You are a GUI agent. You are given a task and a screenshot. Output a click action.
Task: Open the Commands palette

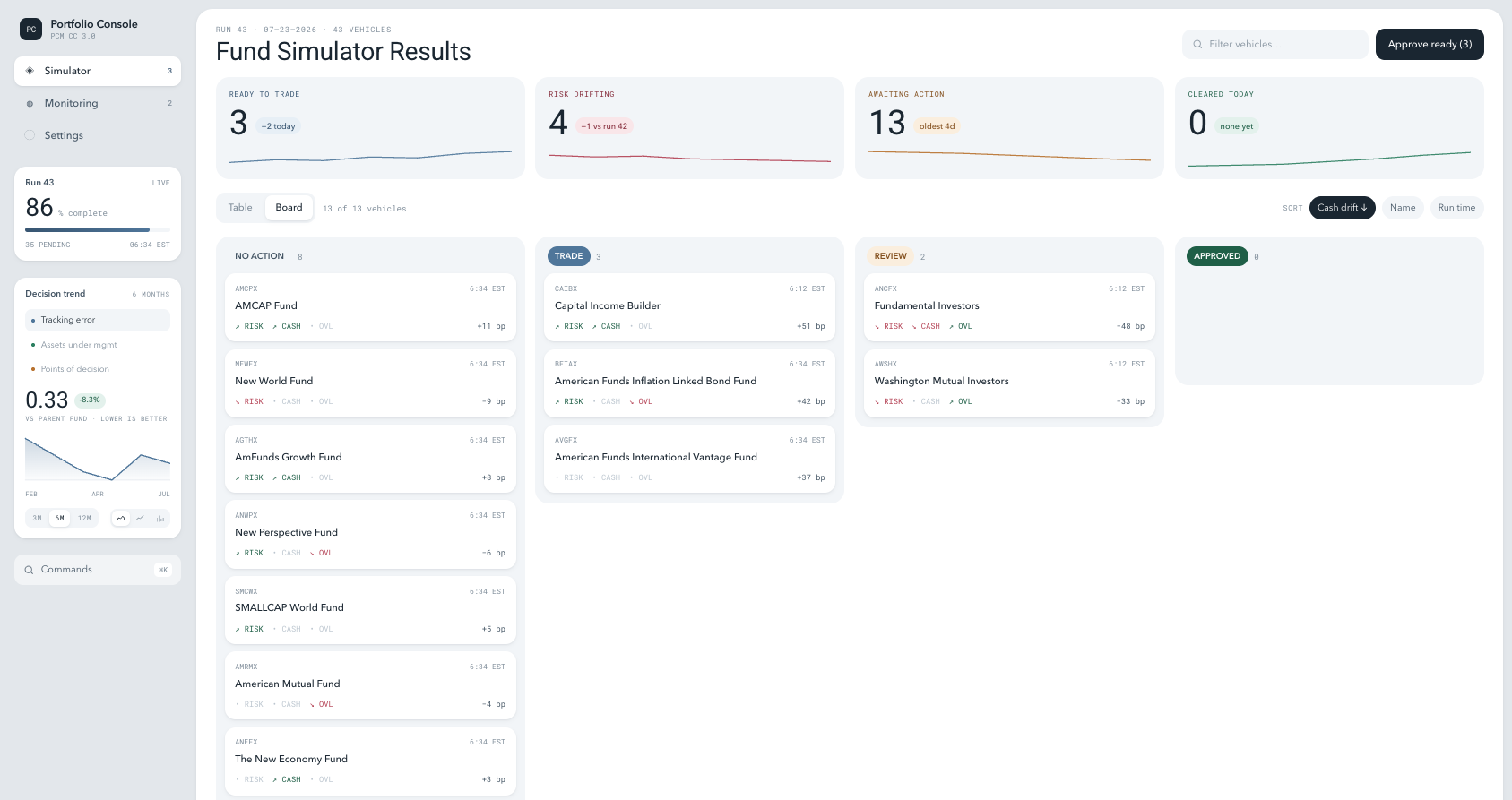tap(98, 570)
